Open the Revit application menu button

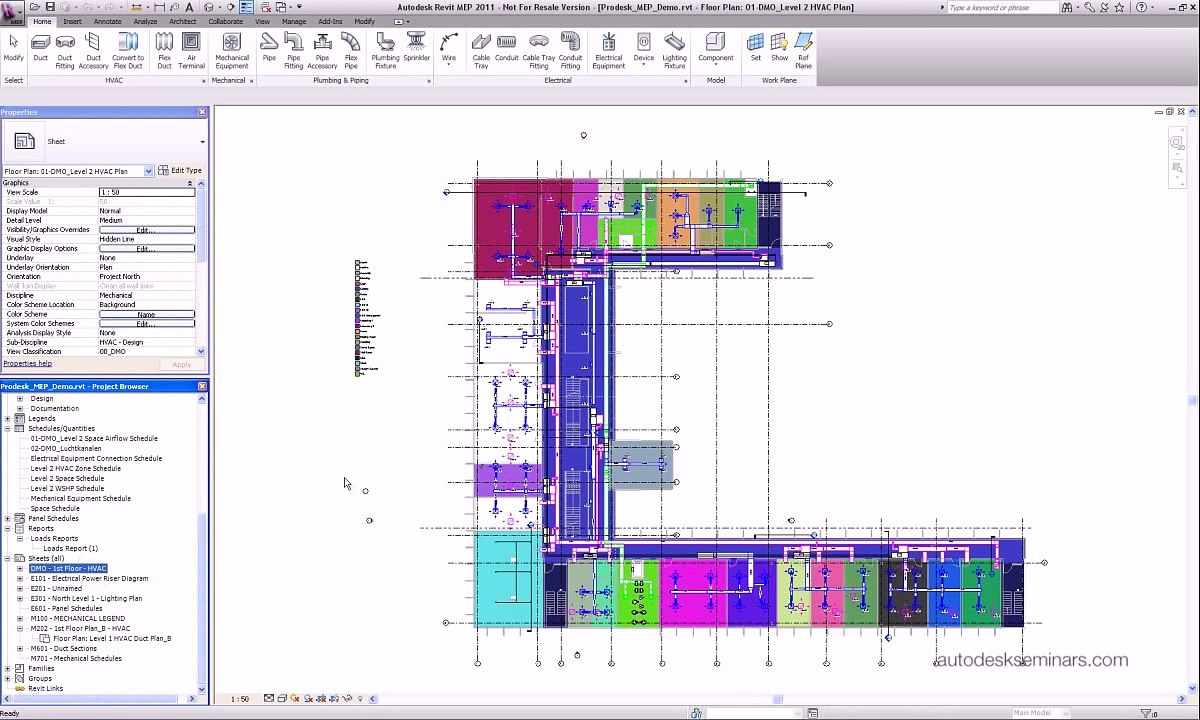[x=12, y=12]
